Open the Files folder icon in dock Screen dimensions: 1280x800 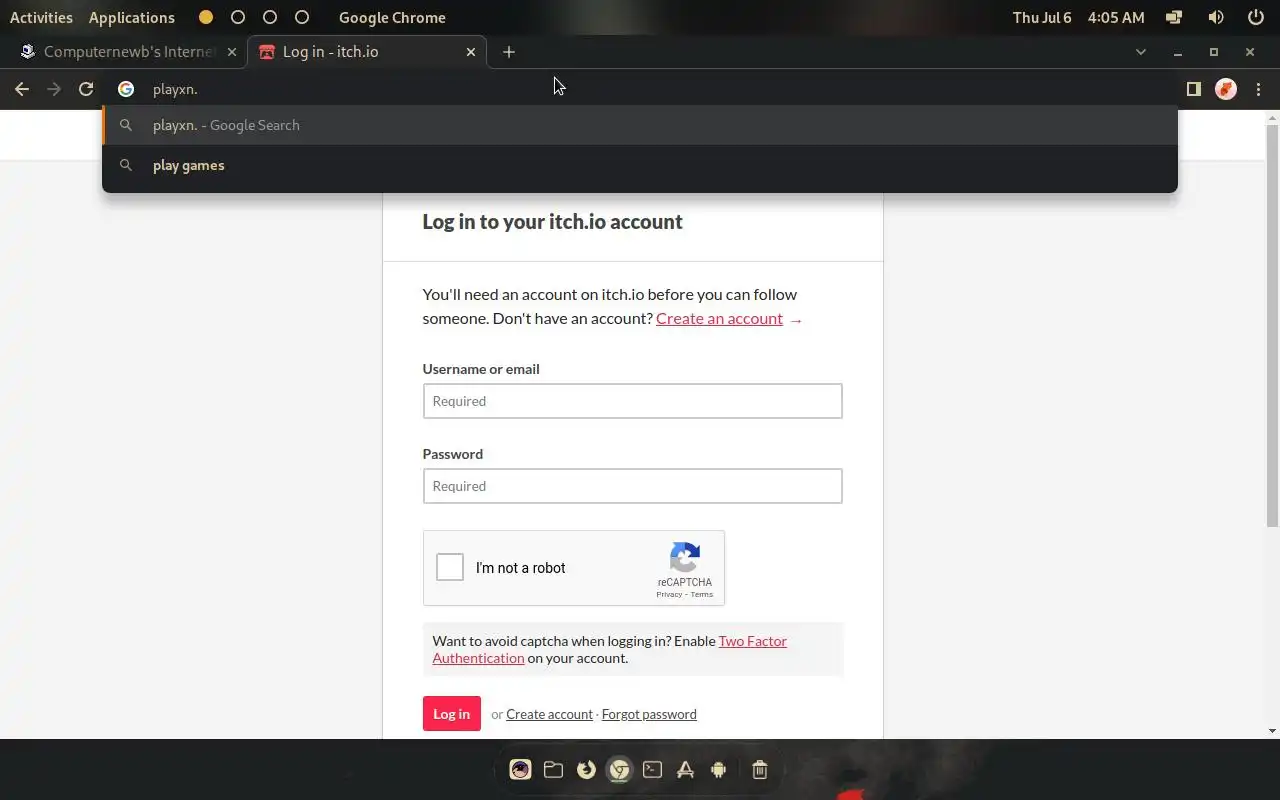point(553,769)
